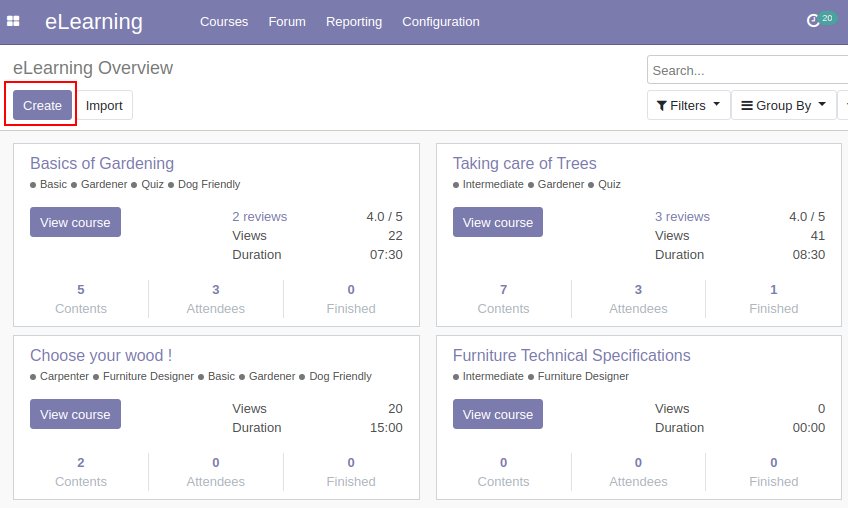This screenshot has width=848, height=508.
Task: Open the Configuration menu
Action: 441,22
